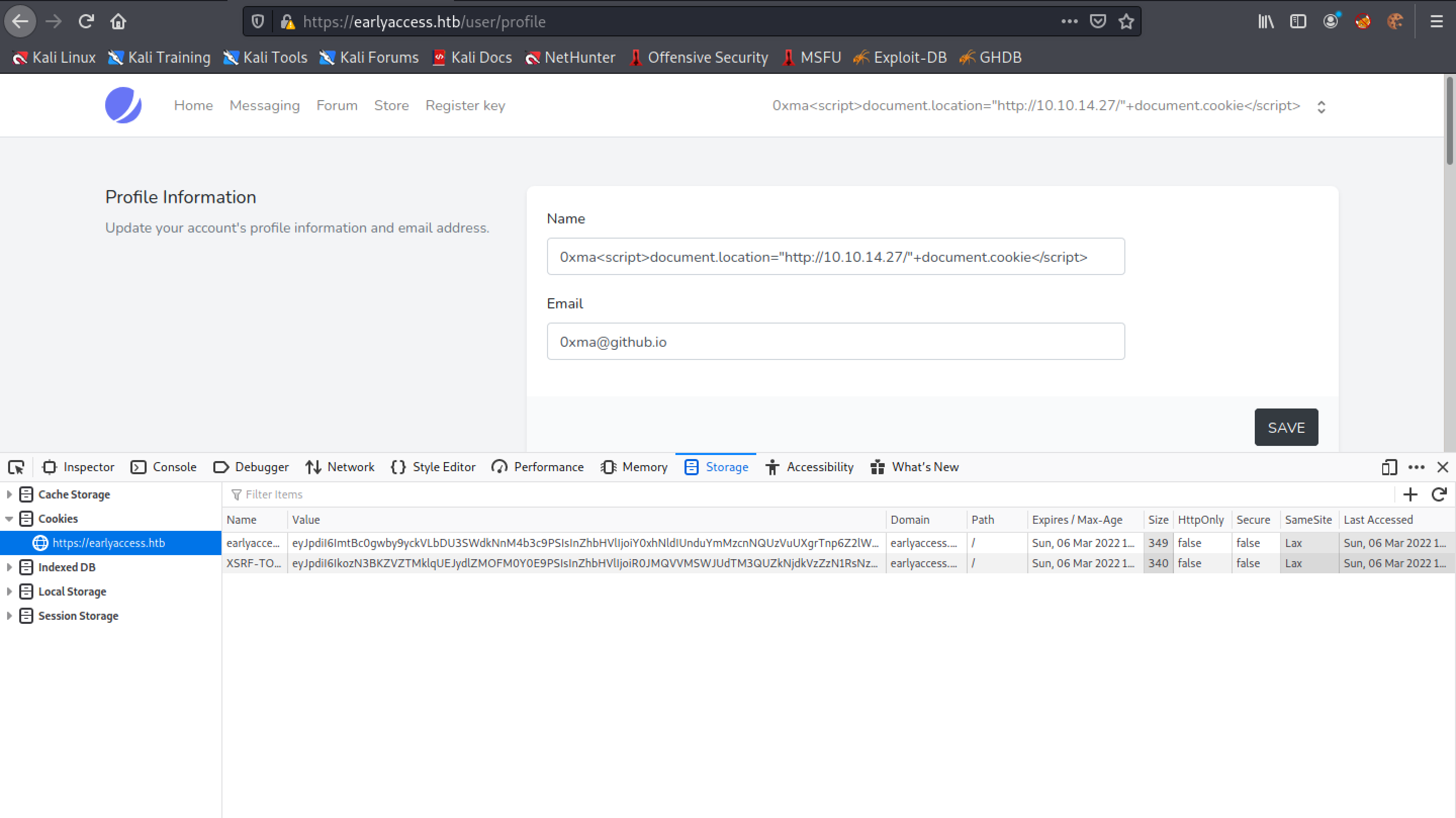This screenshot has height=818, width=1456.
Task: Switch to the Debugger tab
Action: coord(251,467)
